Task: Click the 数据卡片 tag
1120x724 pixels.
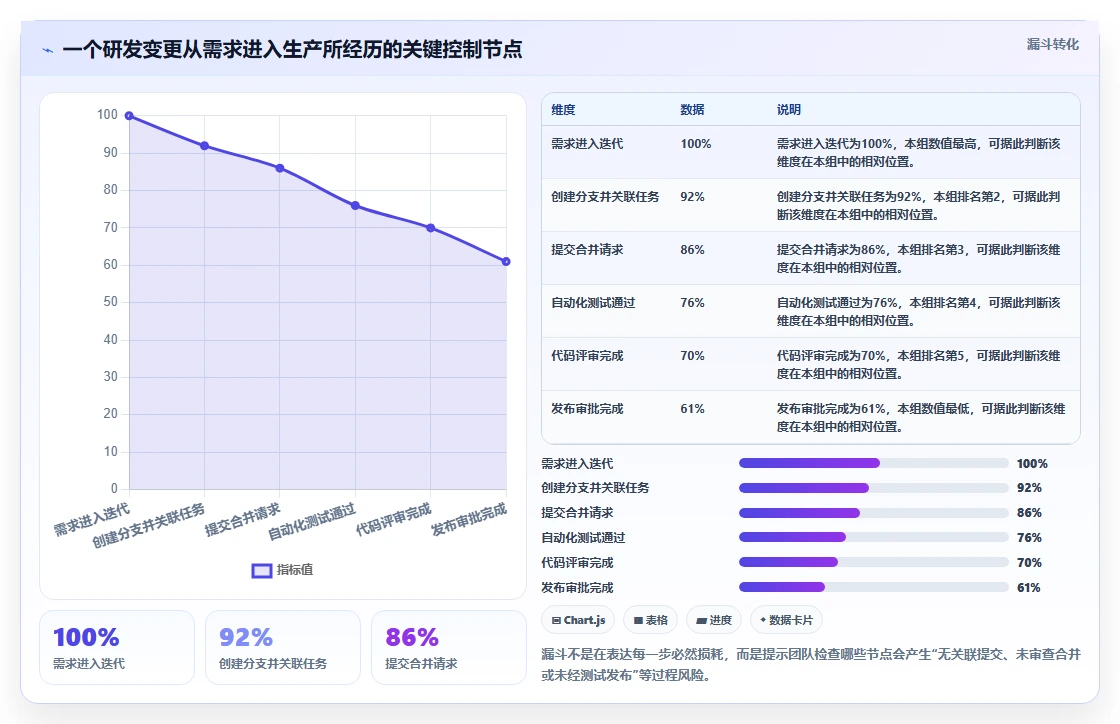Action: click(786, 620)
